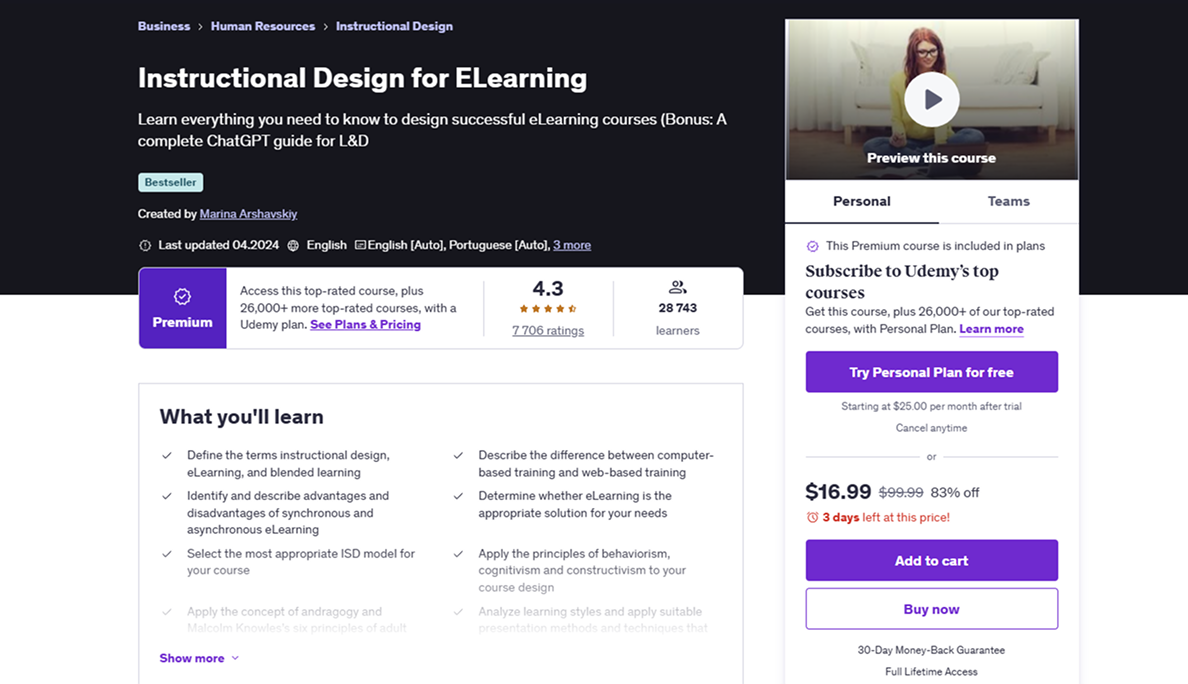The image size is (1188, 684).
Task: Click the last updated alert icon
Action: pos(145,245)
